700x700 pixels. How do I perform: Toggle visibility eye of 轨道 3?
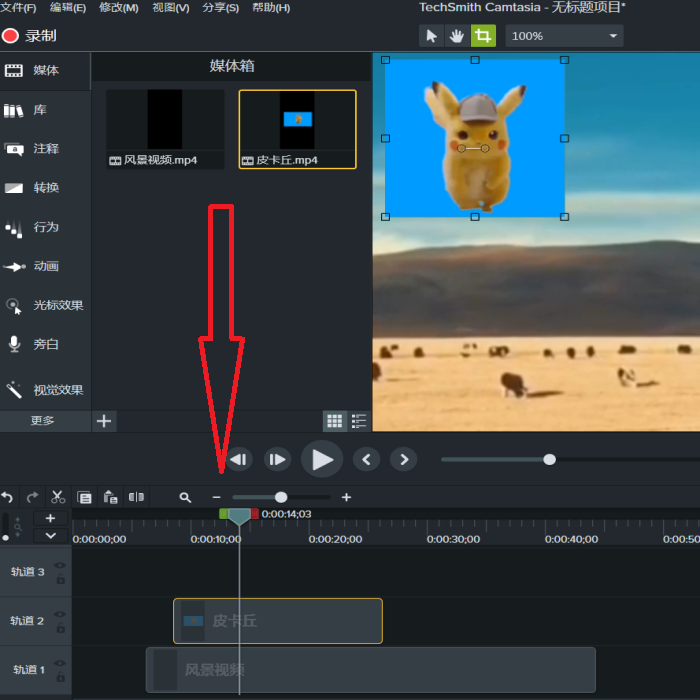[x=60, y=565]
